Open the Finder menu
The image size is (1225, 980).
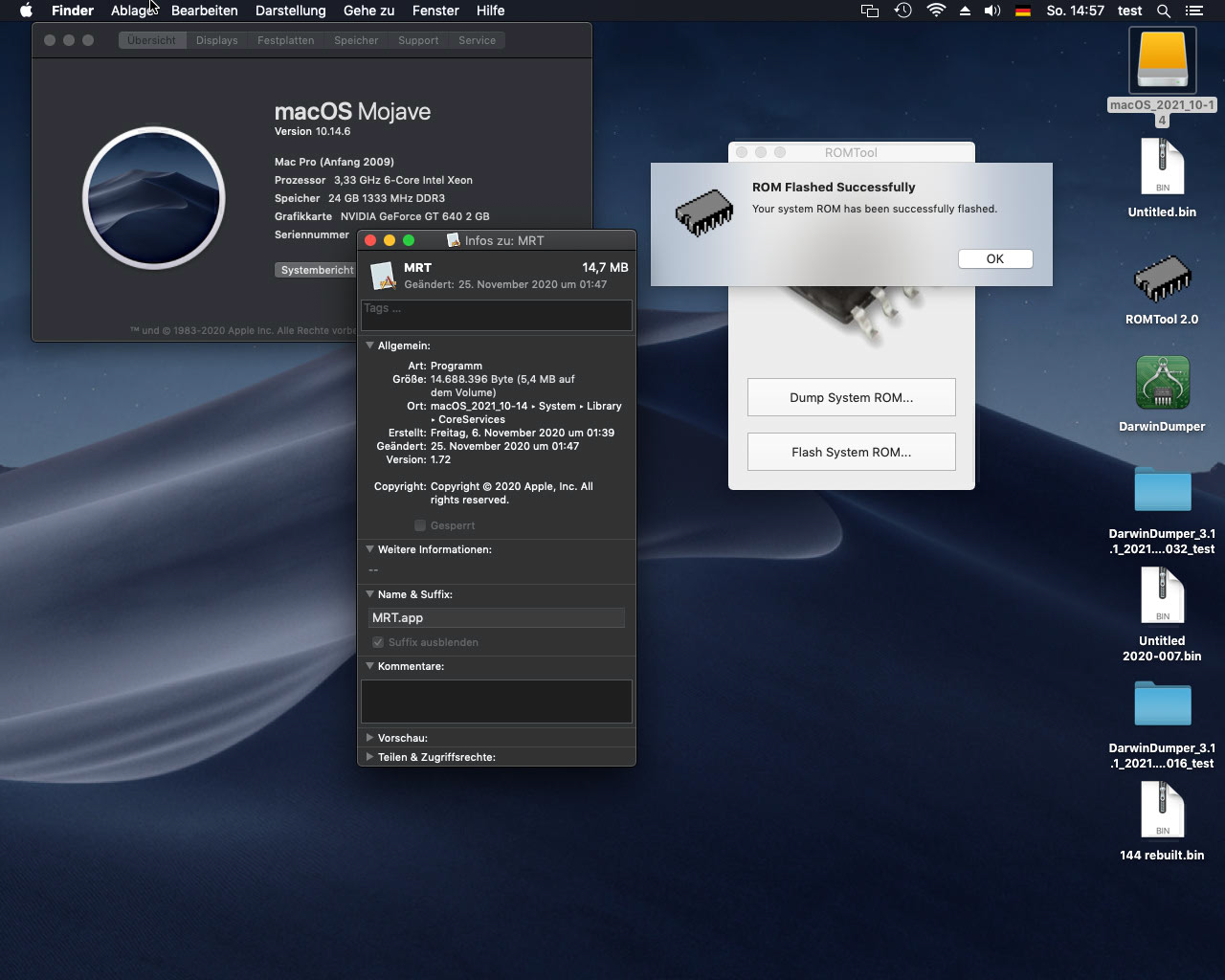(x=73, y=11)
